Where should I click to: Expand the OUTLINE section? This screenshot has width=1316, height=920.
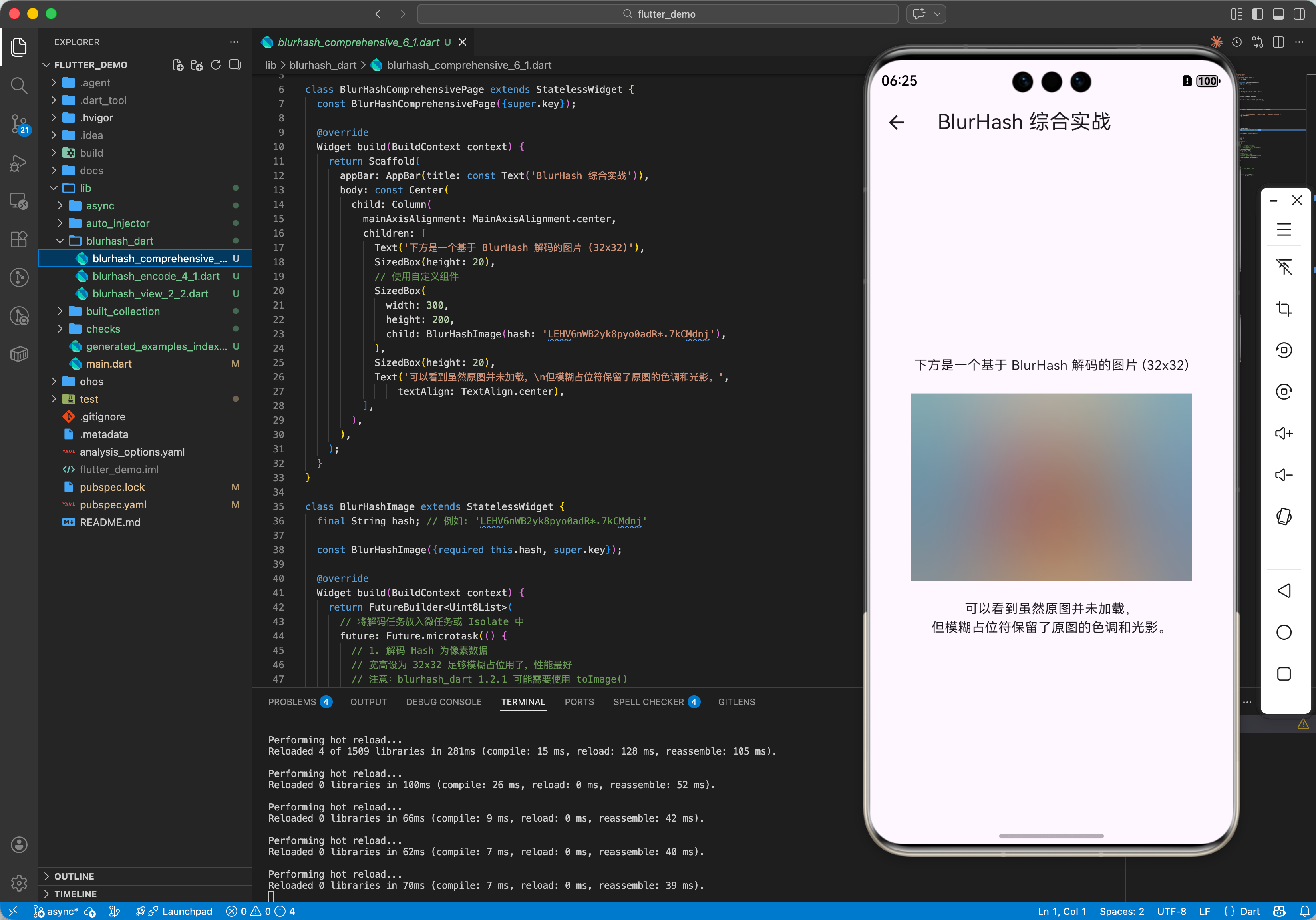(74, 876)
